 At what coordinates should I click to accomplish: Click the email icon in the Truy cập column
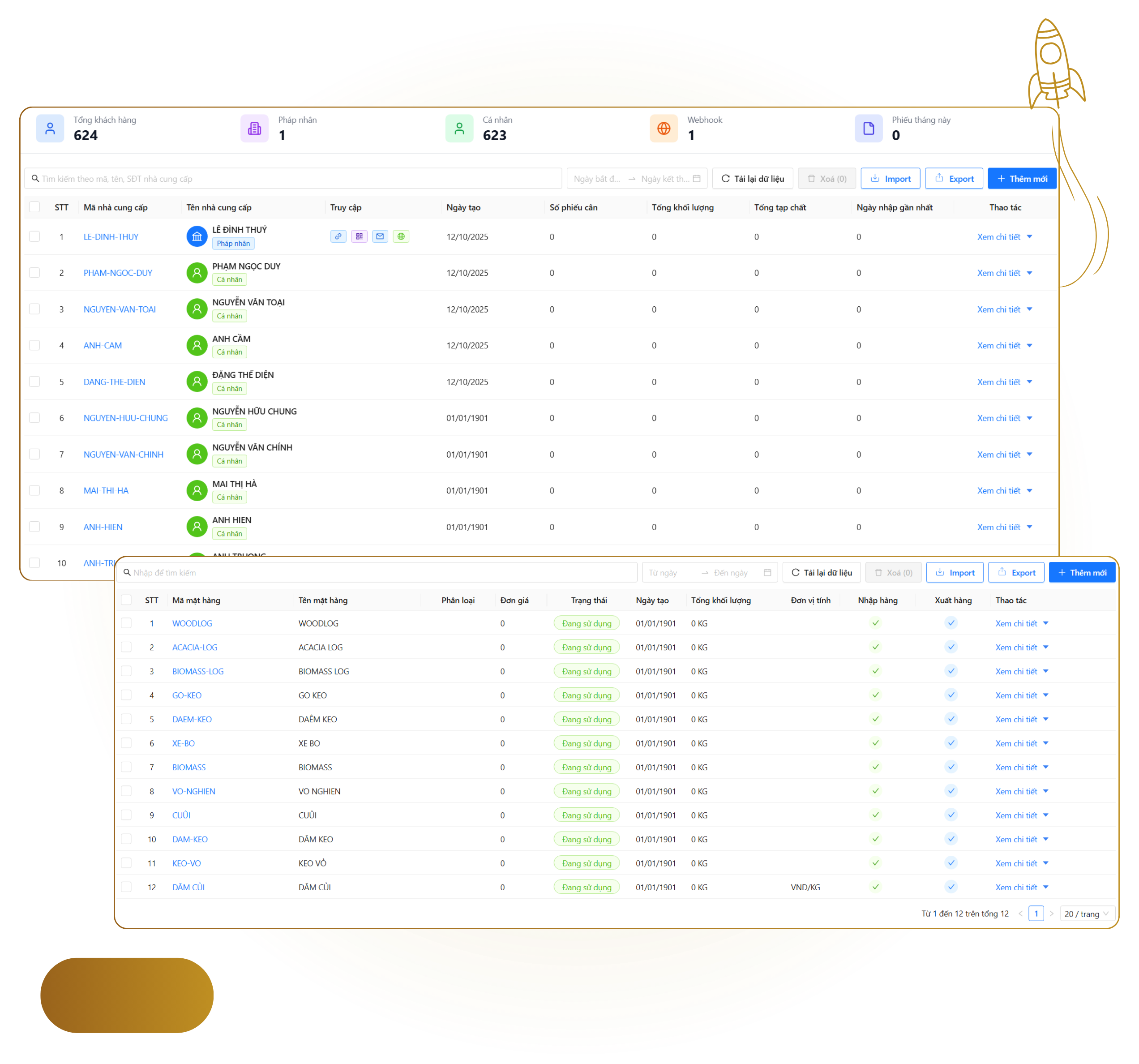[x=380, y=236]
